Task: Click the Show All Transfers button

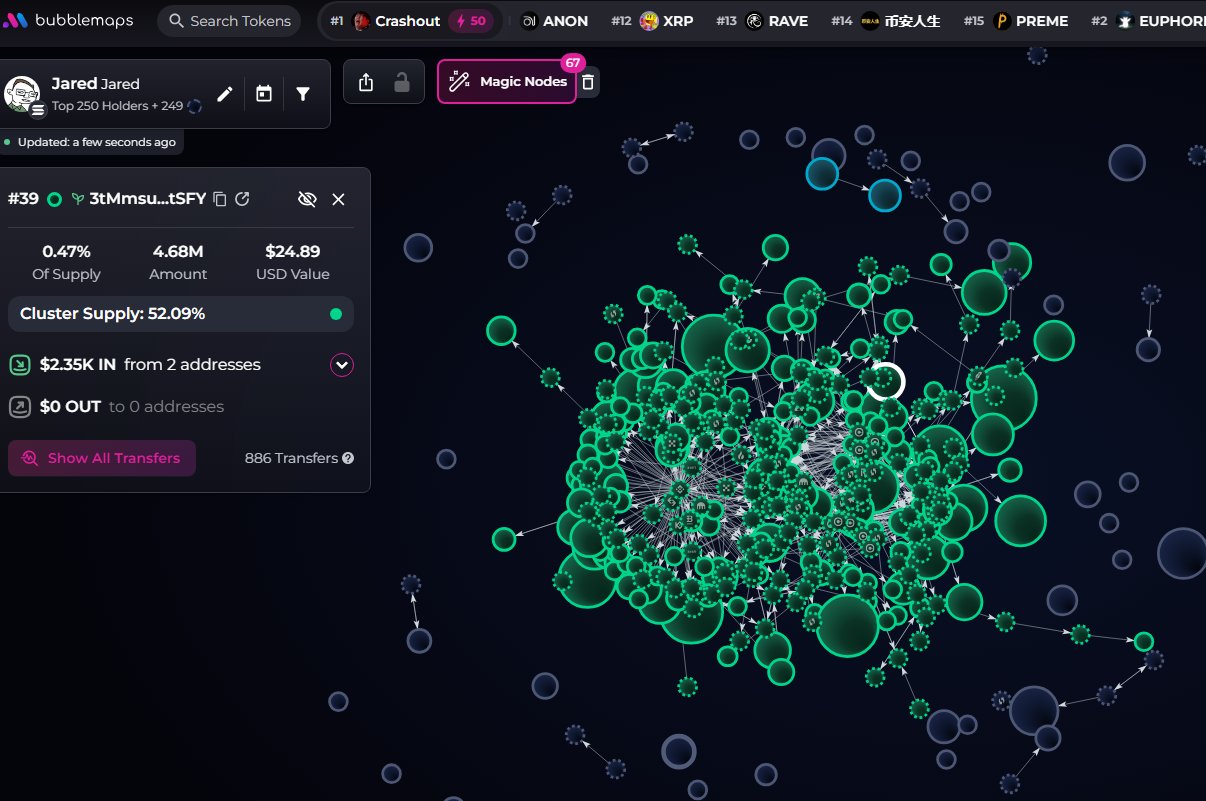Action: [x=102, y=458]
